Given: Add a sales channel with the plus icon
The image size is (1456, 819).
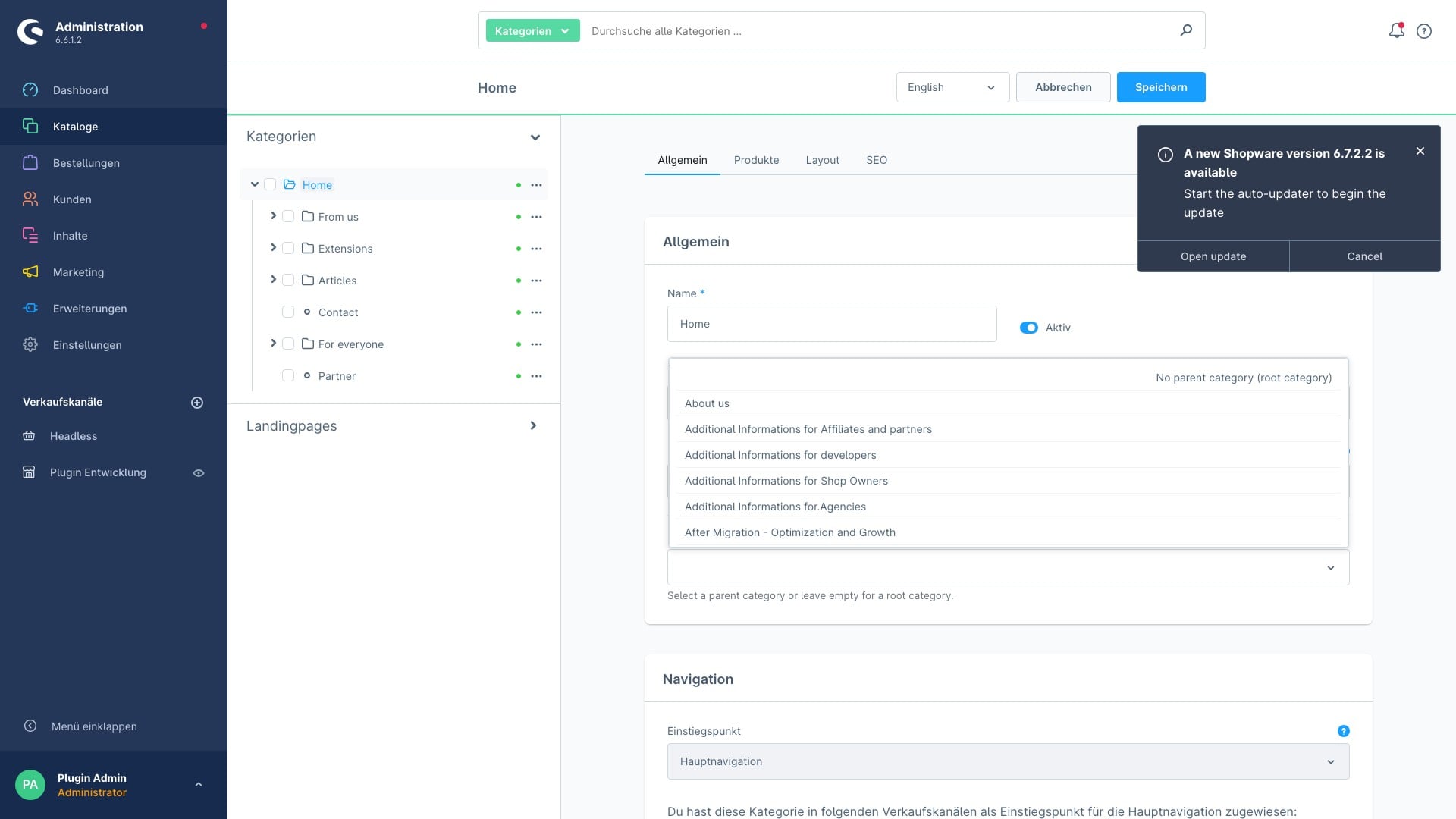Looking at the screenshot, I should [197, 403].
